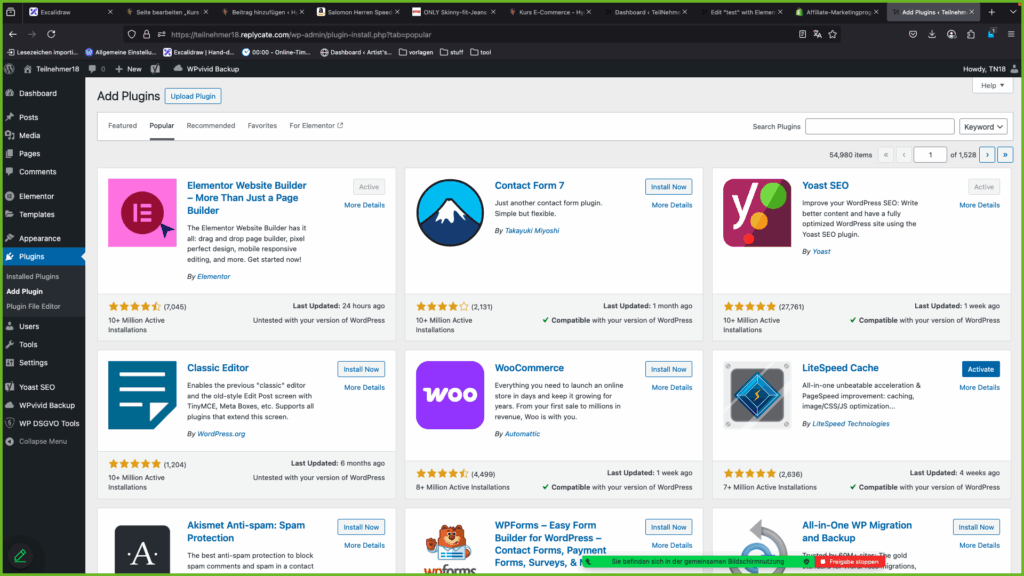1024x576 pixels.
Task: Install the Classic Editor plugin
Action: point(361,369)
